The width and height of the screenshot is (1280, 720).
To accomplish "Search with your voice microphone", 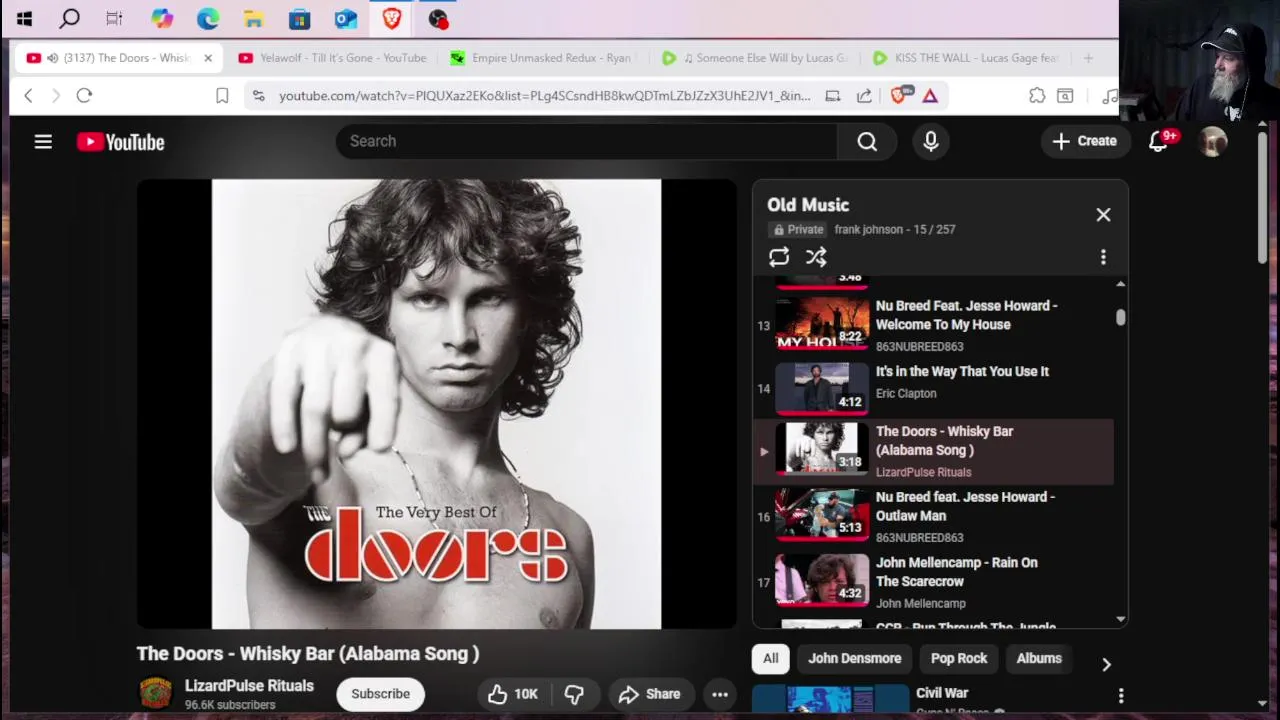I will tap(931, 142).
